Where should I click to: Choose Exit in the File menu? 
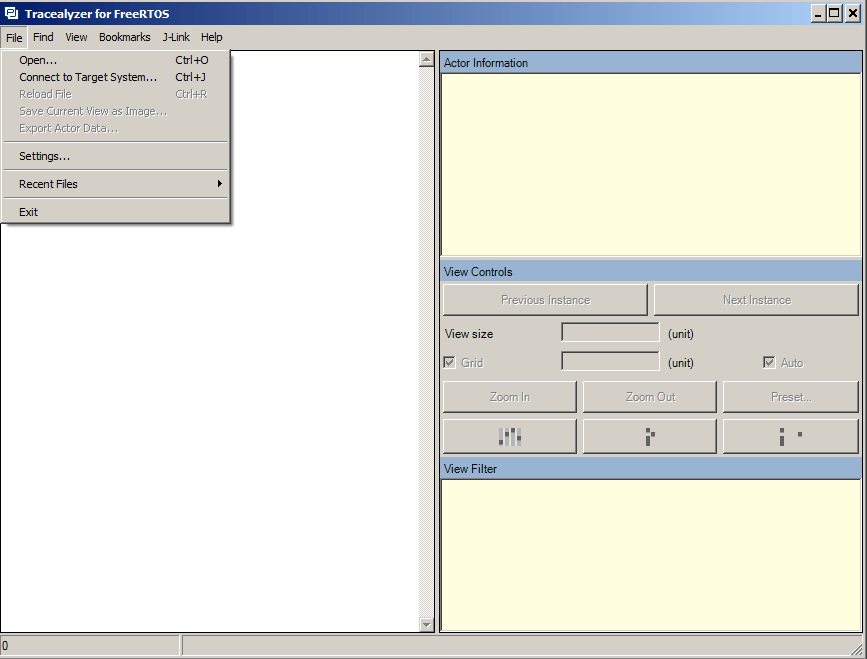coord(116,212)
